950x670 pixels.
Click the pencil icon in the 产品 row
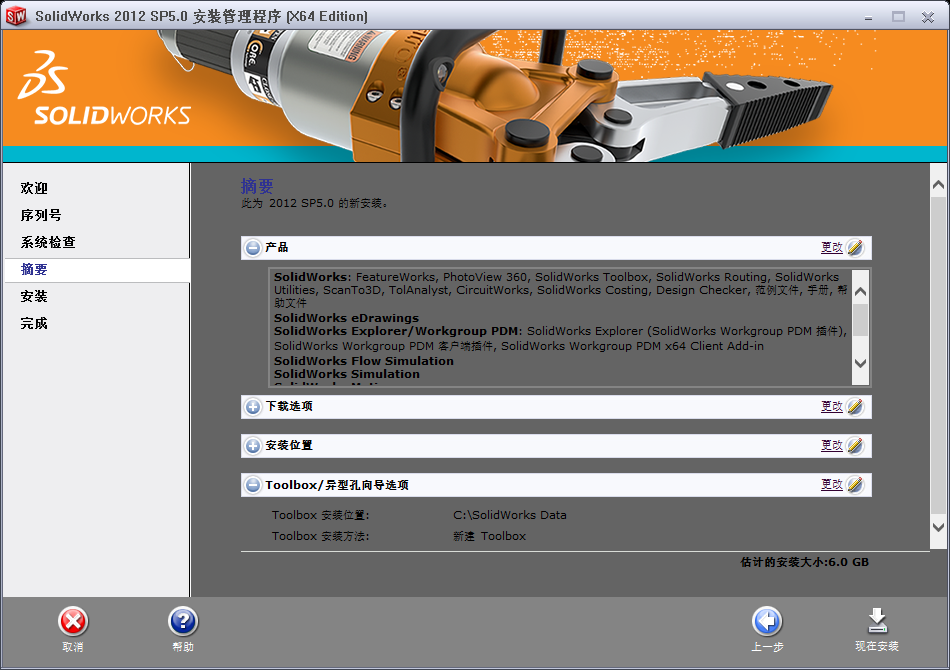click(x=855, y=247)
